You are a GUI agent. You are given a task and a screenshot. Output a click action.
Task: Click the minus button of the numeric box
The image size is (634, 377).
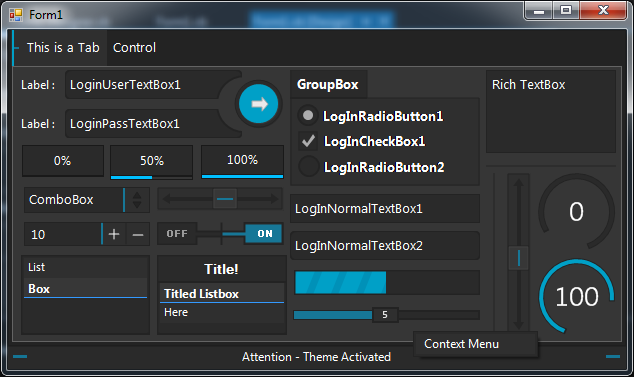point(138,234)
